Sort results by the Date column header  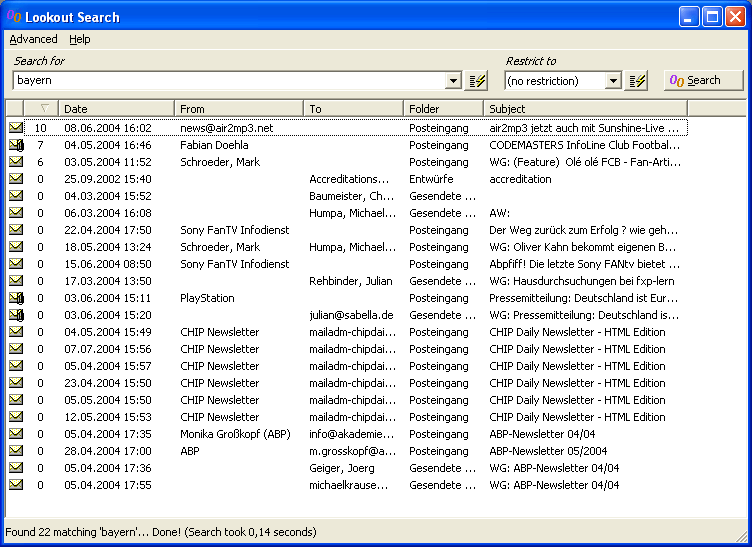[116, 109]
